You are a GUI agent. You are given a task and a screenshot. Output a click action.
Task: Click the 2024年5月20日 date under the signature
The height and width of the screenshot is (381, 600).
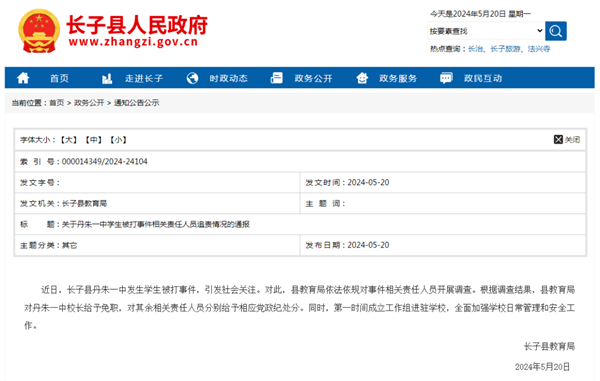click(542, 367)
